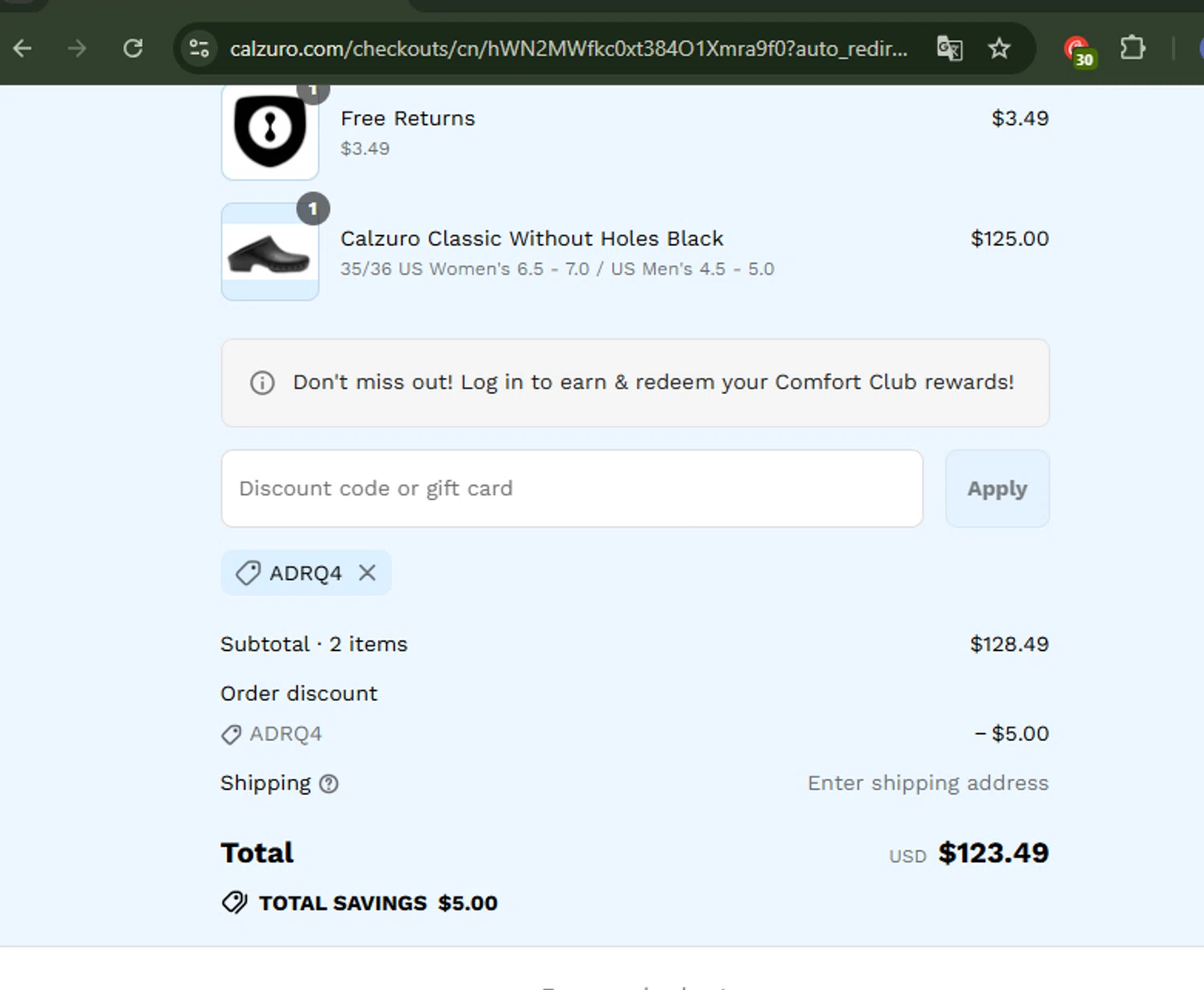Click the '− $5.00' discount amount

tap(1011, 734)
